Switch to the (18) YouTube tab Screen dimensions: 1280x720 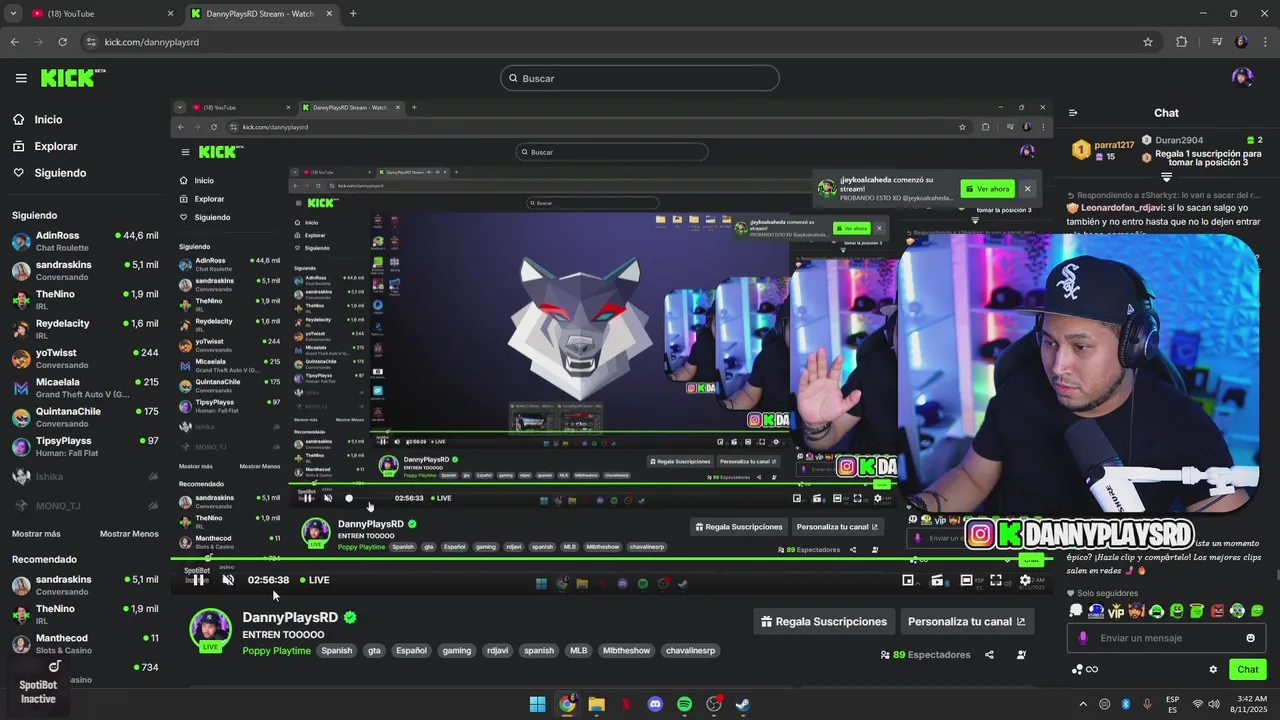coord(98,14)
